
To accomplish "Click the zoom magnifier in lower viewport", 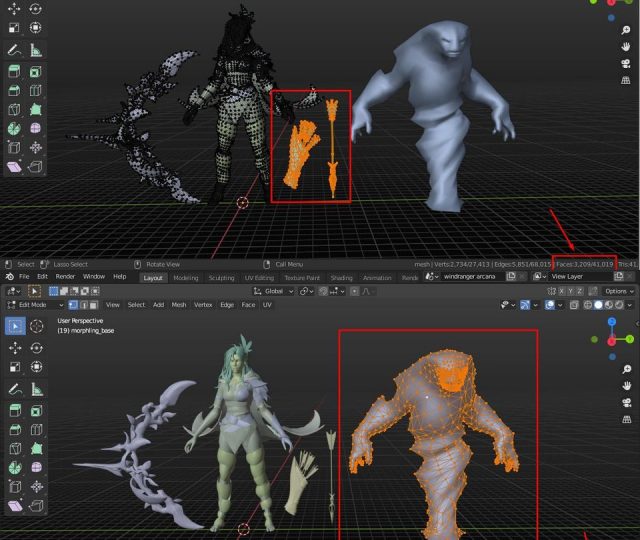I will pos(625,370).
